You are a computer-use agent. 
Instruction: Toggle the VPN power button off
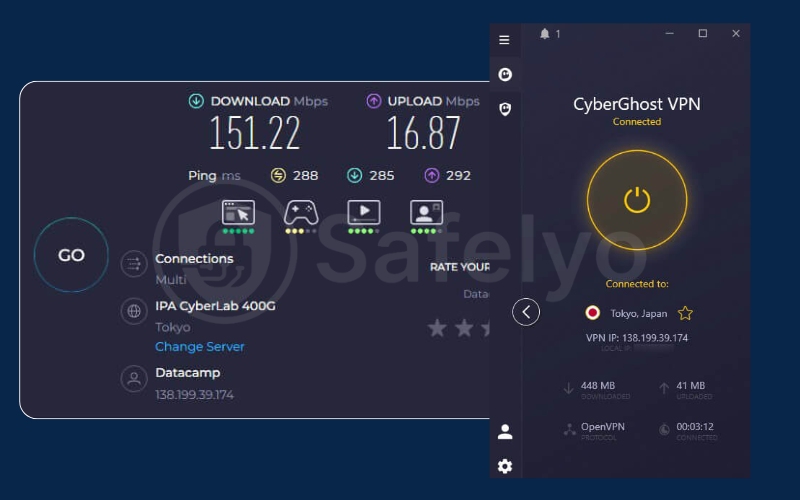637,200
